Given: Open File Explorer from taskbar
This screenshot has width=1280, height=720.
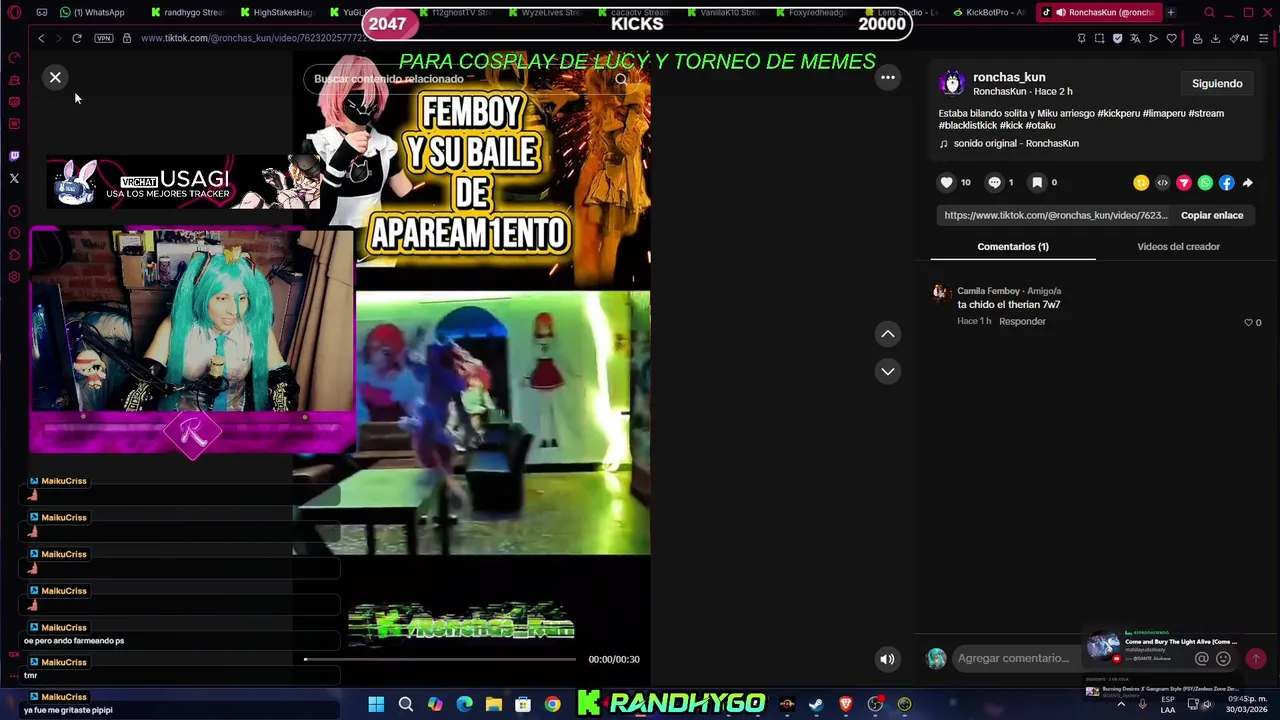Looking at the screenshot, I should [494, 704].
